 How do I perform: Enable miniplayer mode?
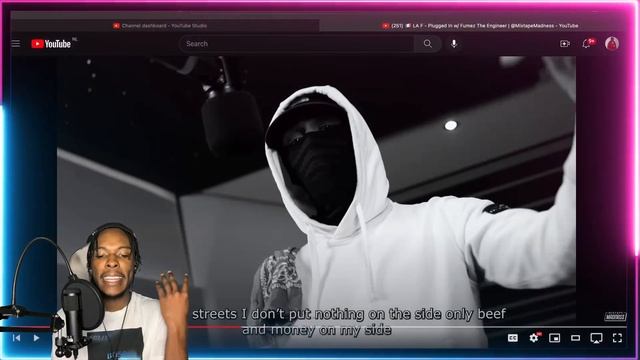click(554, 338)
